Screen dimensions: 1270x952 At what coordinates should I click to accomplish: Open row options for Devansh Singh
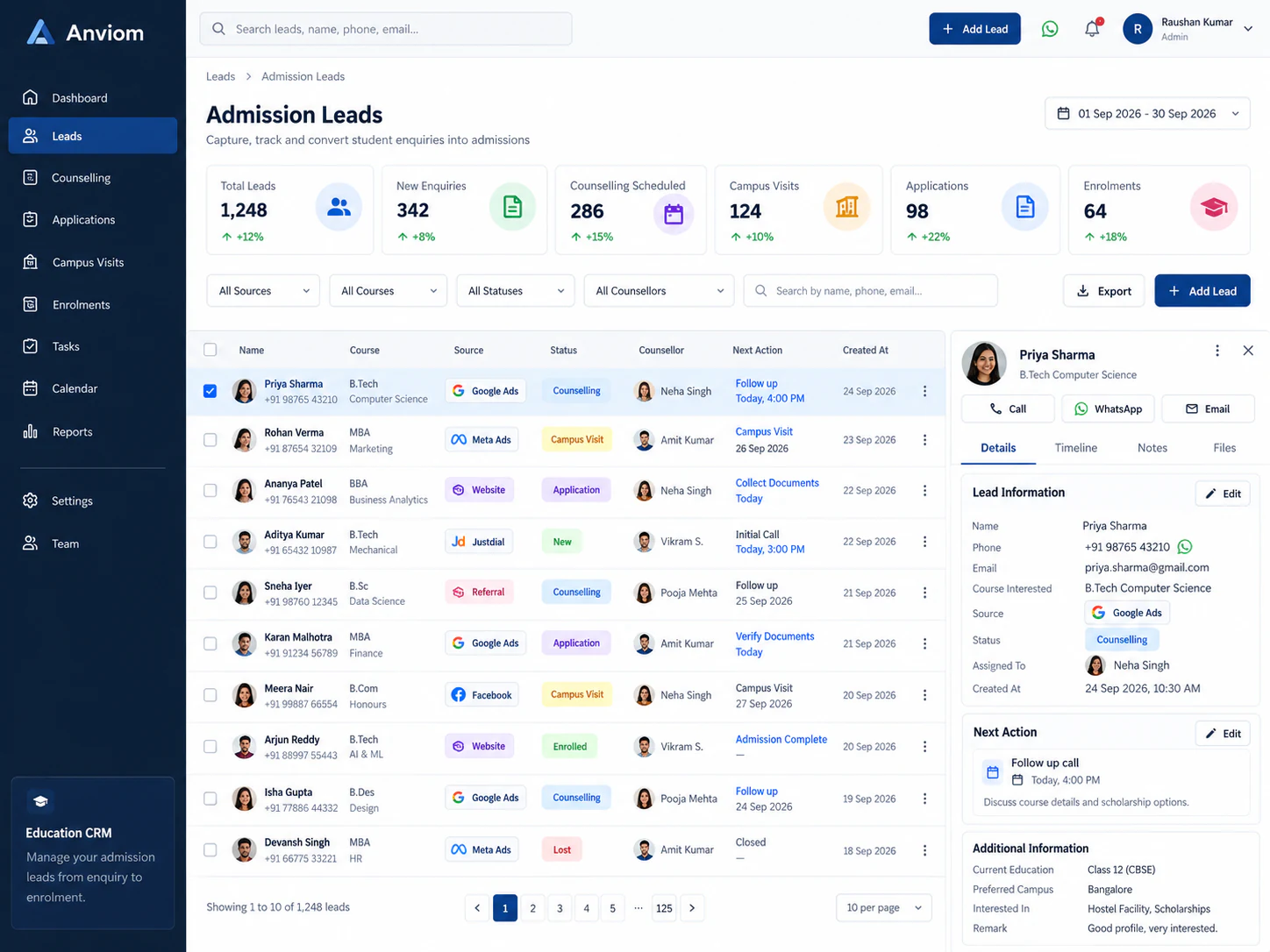click(x=924, y=850)
